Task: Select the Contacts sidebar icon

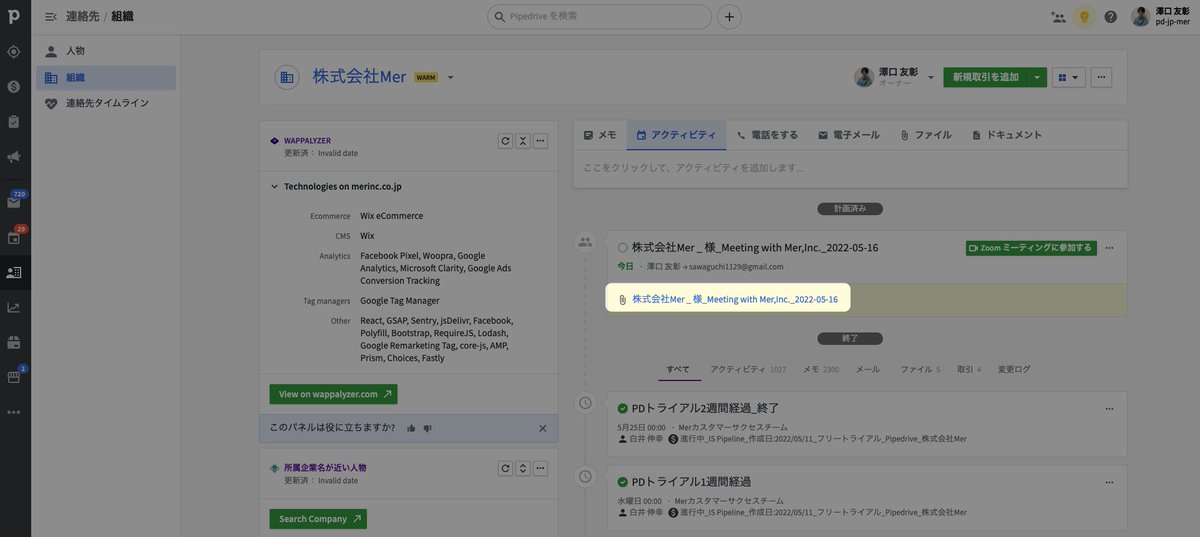Action: [14, 272]
